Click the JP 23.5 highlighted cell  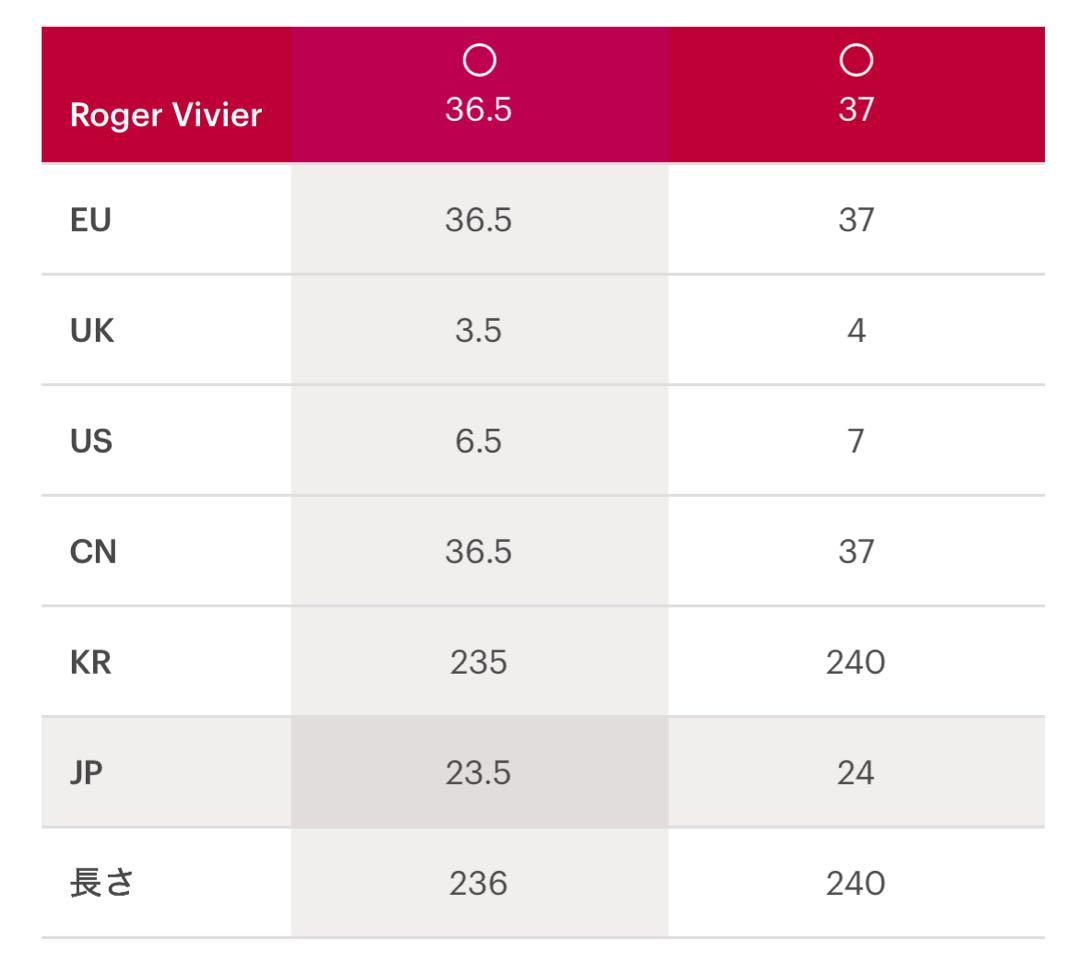point(479,773)
